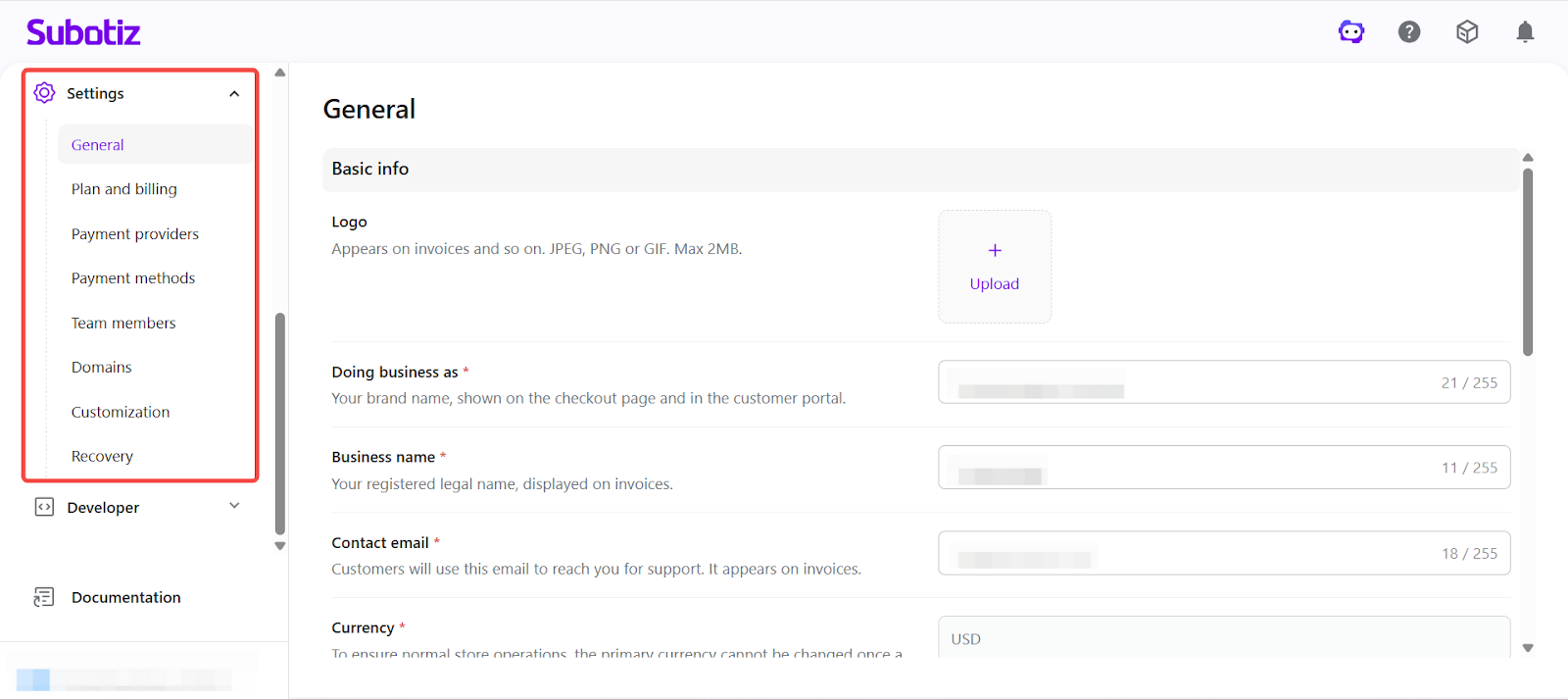Select Plan and billing menu item
This screenshot has height=700, width=1568.
coord(124,189)
